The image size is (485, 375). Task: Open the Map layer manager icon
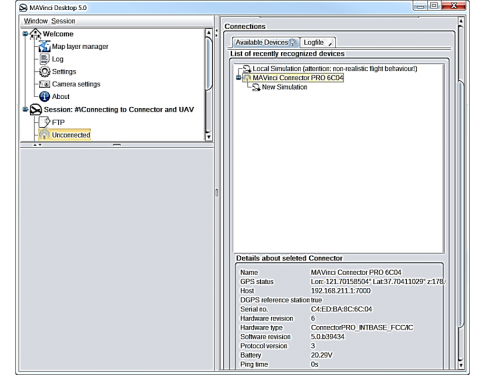pyautogui.click(x=44, y=46)
